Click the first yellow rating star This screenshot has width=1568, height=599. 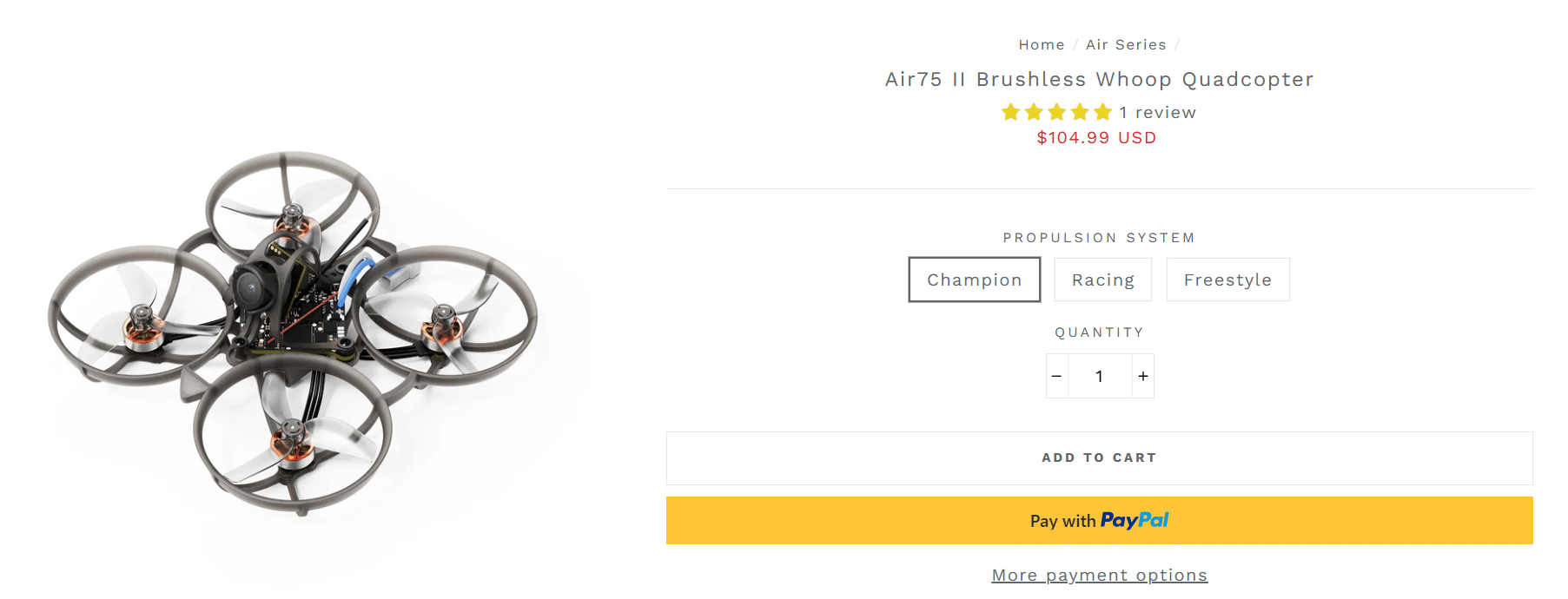pos(1010,112)
